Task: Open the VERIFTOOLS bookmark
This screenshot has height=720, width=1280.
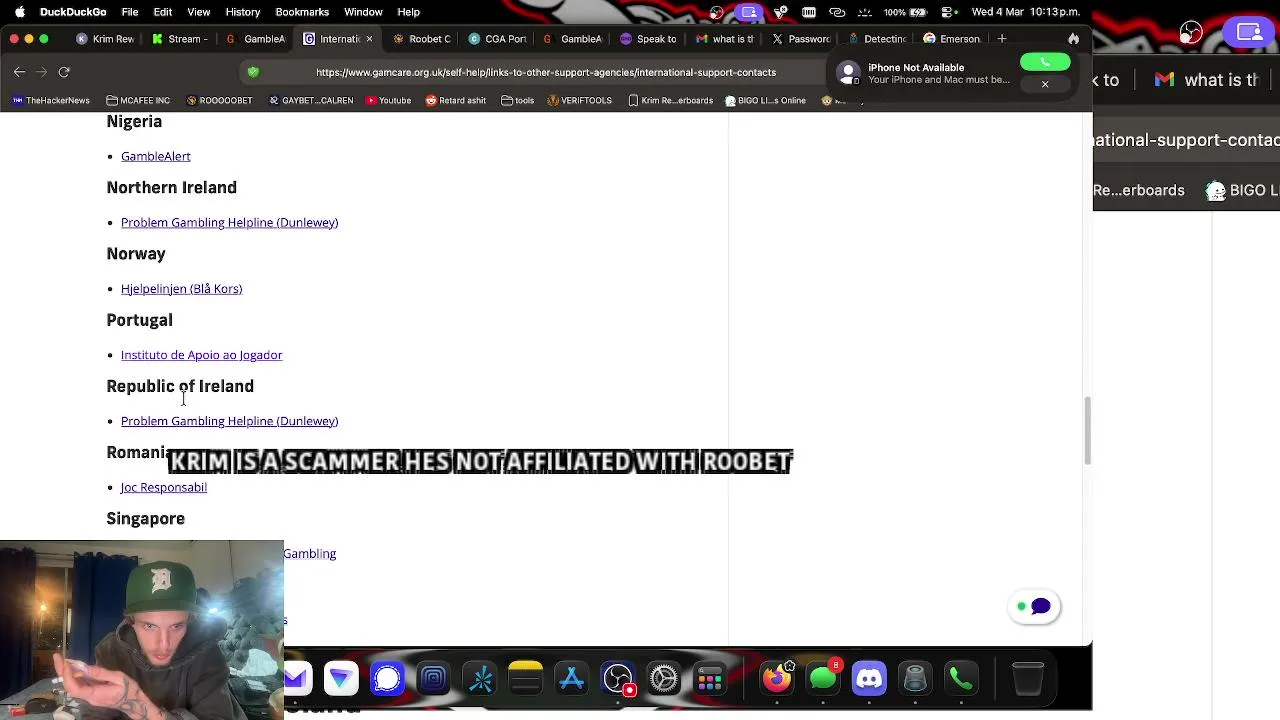Action: click(x=579, y=100)
